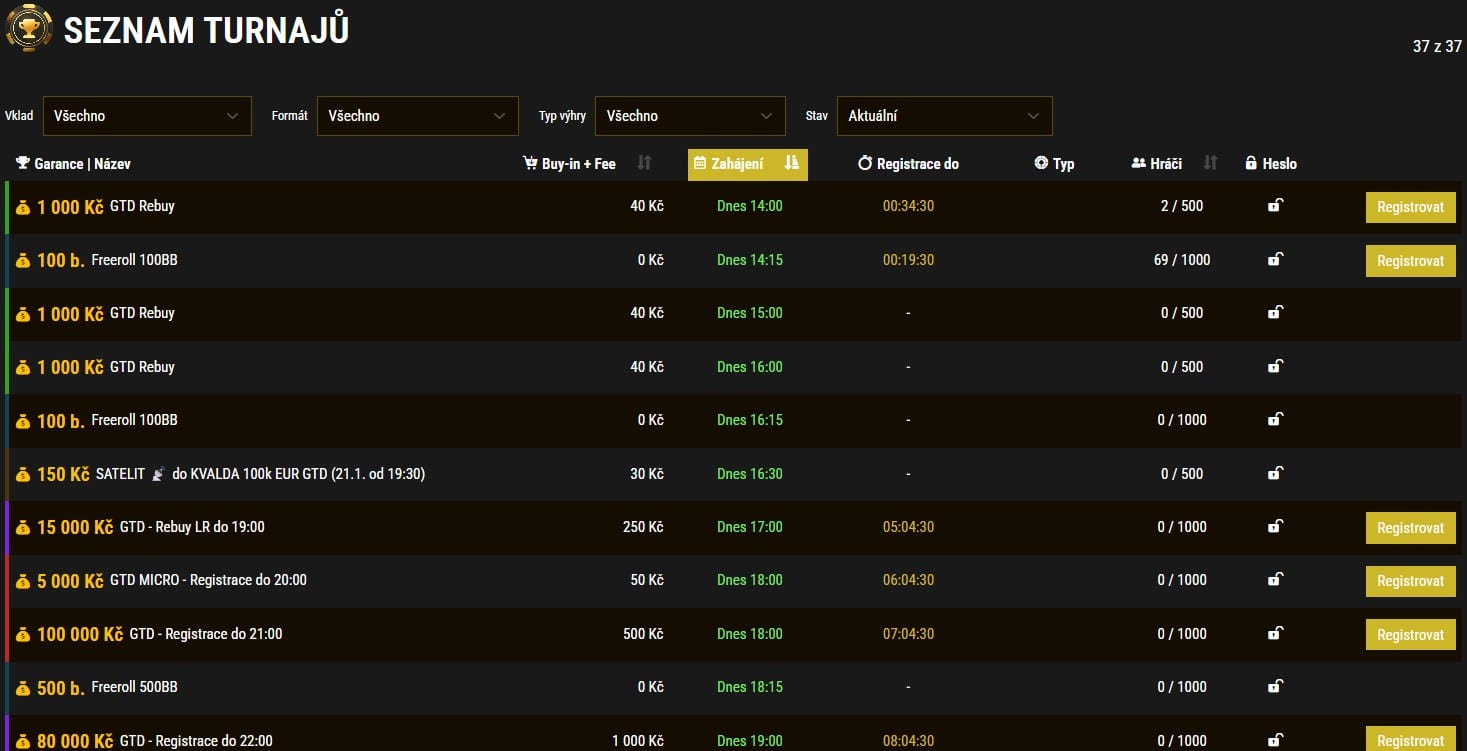
Task: Click the stopwatch icon beside Registrace do
Action: (863, 163)
